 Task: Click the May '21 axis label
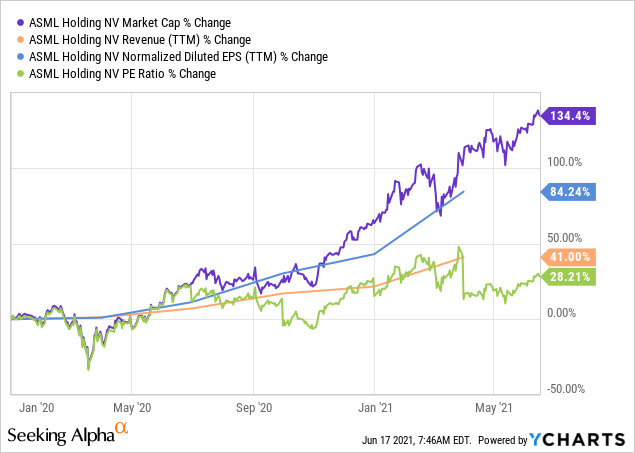pos(494,408)
